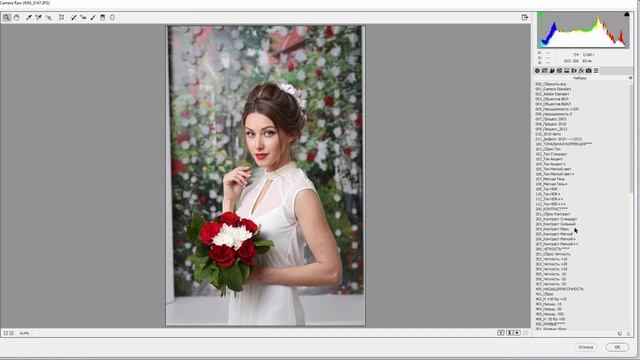Apply preset 202_Контраст Стандарт
Screen dimensions: 640x360
[x=556, y=219]
